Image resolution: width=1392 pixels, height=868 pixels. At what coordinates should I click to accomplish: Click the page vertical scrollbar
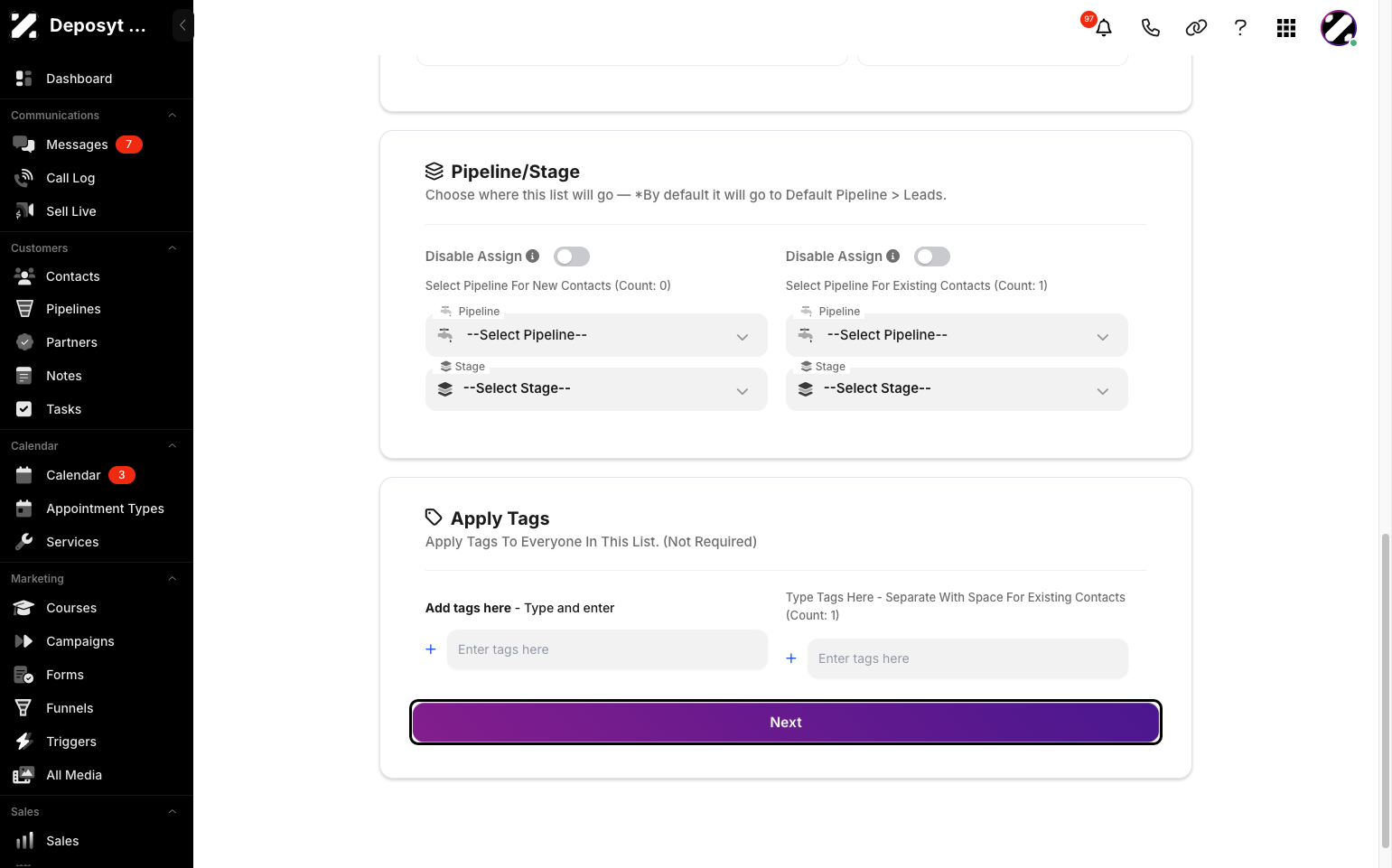pyautogui.click(x=1385, y=691)
